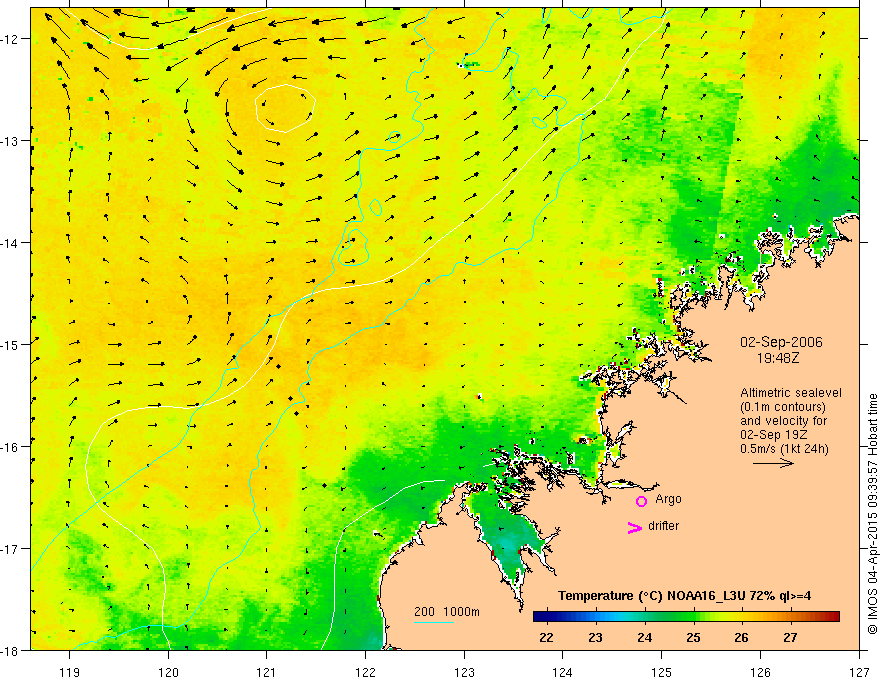Click the magenta Argo circle legend symbol

pos(641,501)
